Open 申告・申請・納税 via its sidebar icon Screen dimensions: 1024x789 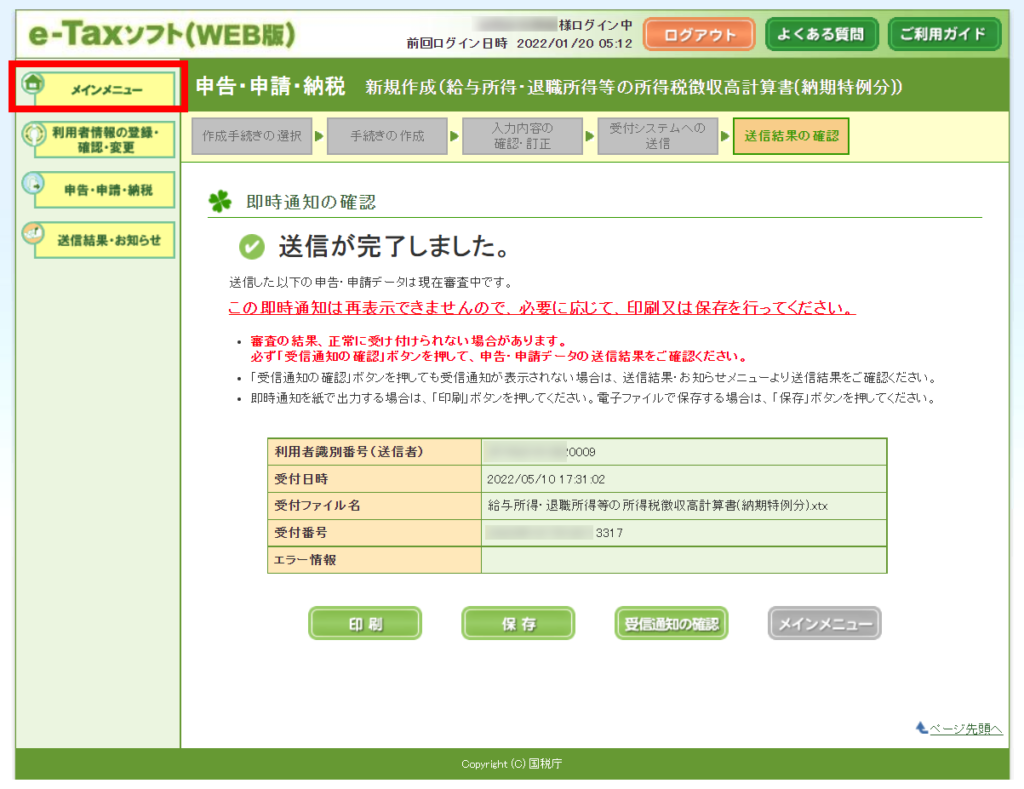35,184
